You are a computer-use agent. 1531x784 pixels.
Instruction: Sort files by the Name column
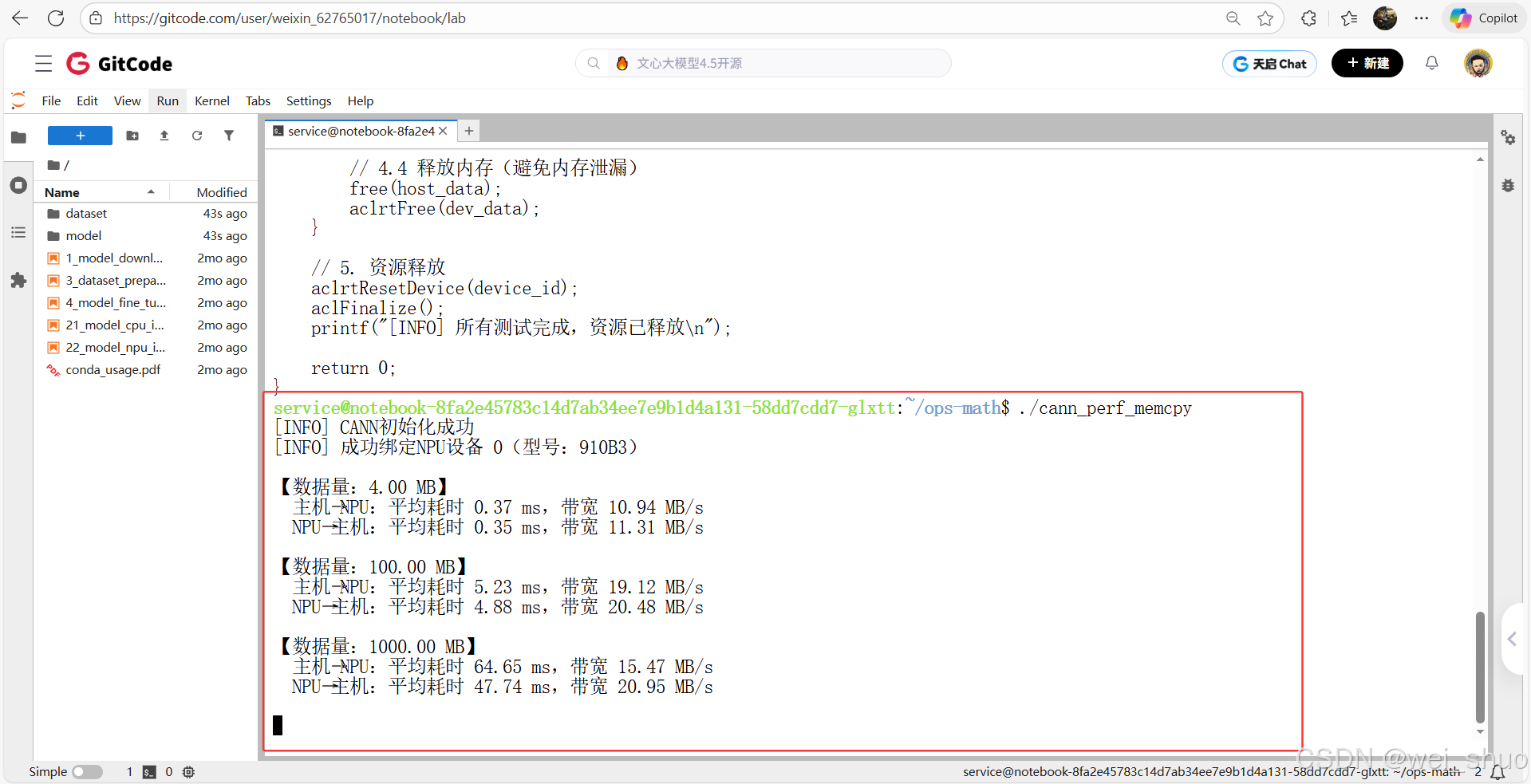pyautogui.click(x=101, y=192)
